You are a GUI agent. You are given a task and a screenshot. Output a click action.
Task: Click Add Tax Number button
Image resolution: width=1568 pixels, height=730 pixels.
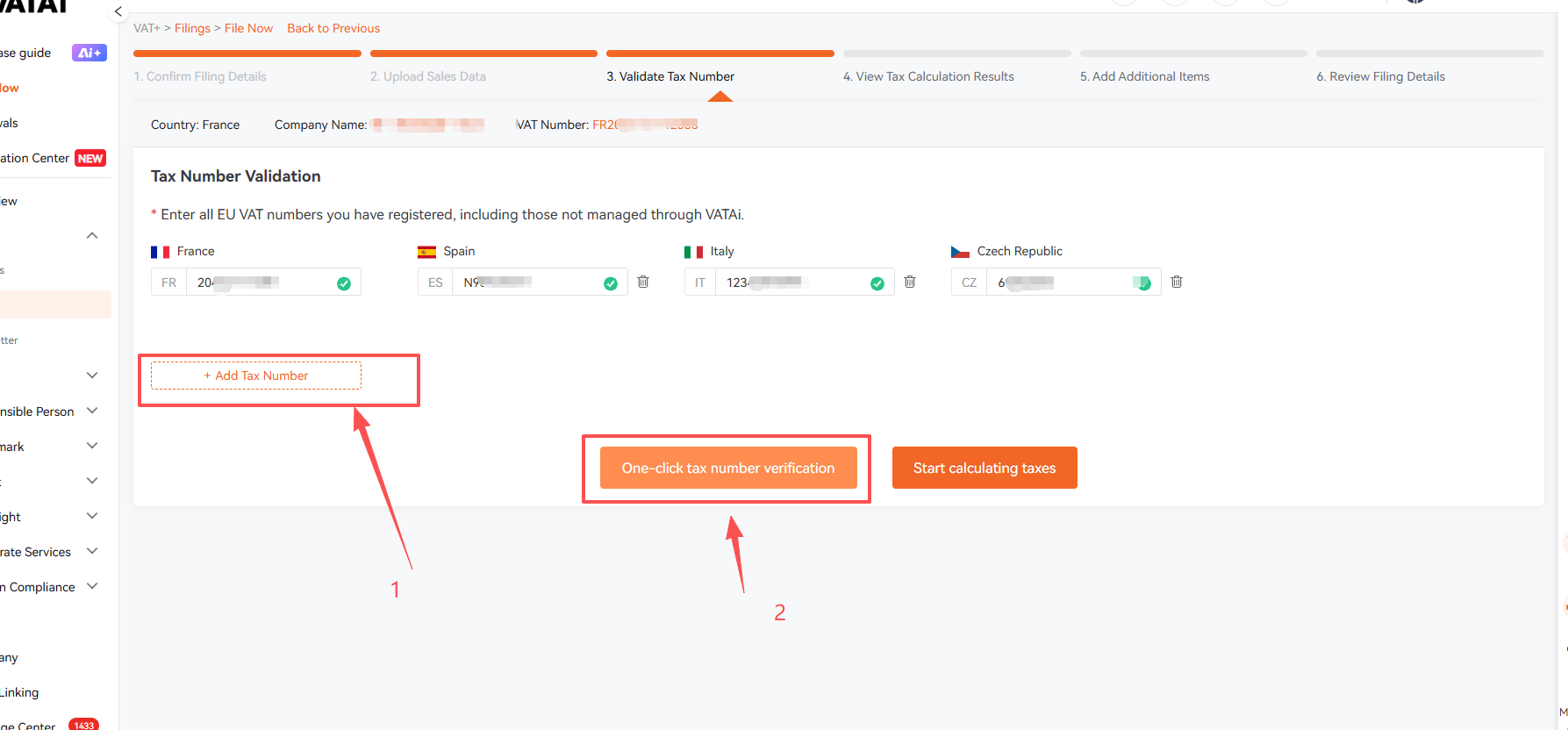pyautogui.click(x=256, y=376)
